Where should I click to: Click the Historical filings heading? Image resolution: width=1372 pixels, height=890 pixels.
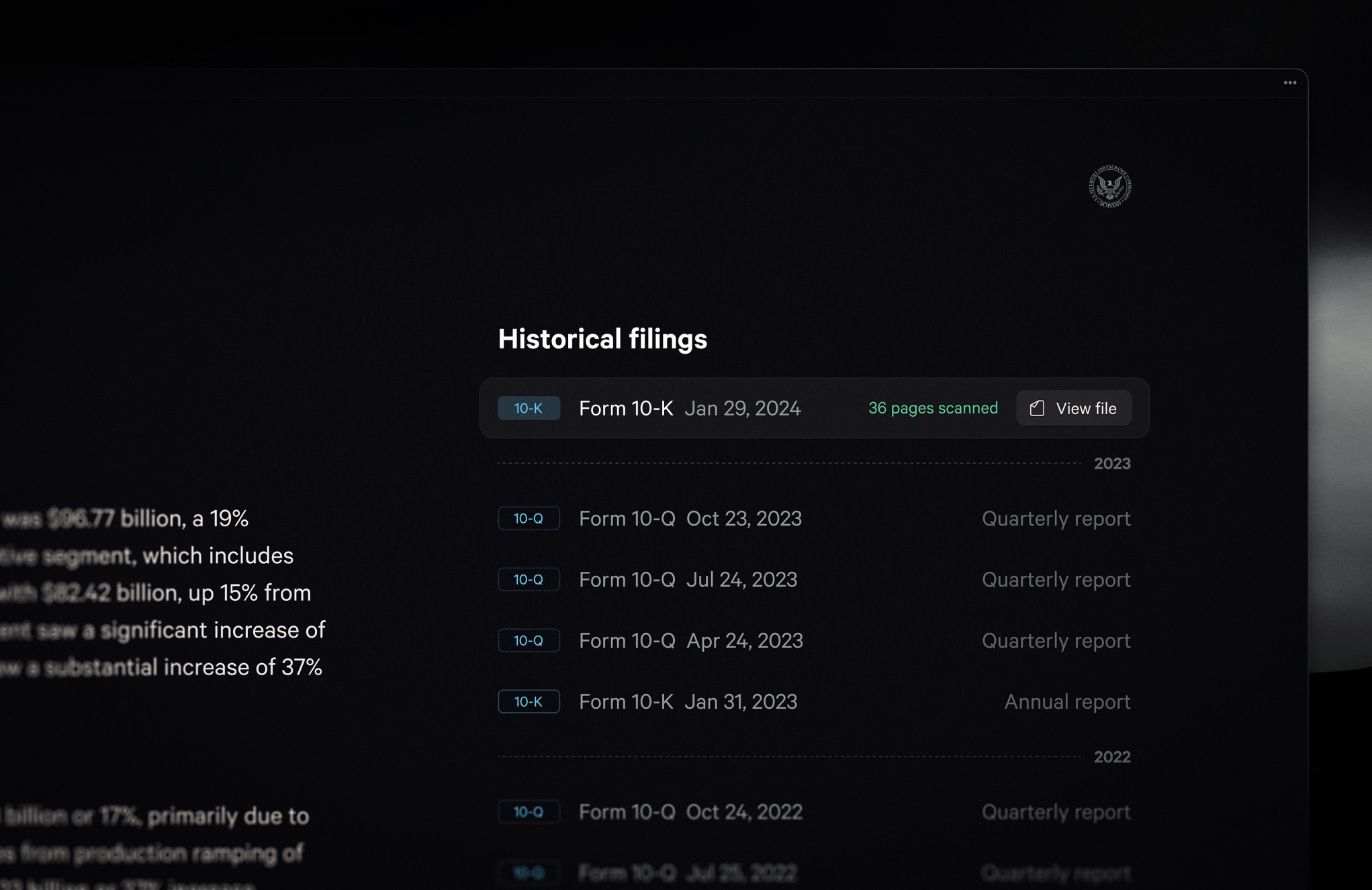pos(602,339)
